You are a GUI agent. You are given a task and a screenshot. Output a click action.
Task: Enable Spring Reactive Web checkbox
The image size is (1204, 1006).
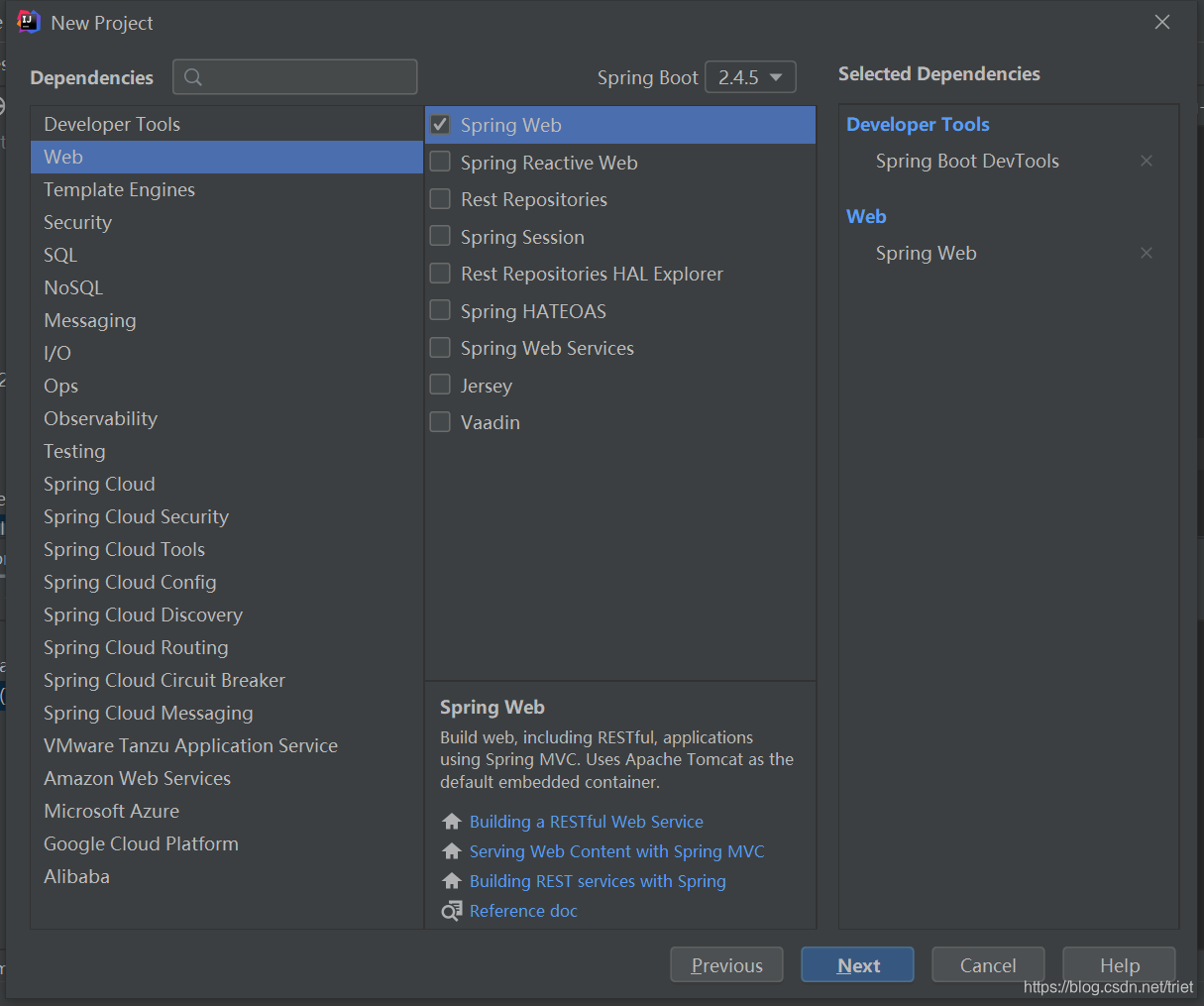[440, 162]
